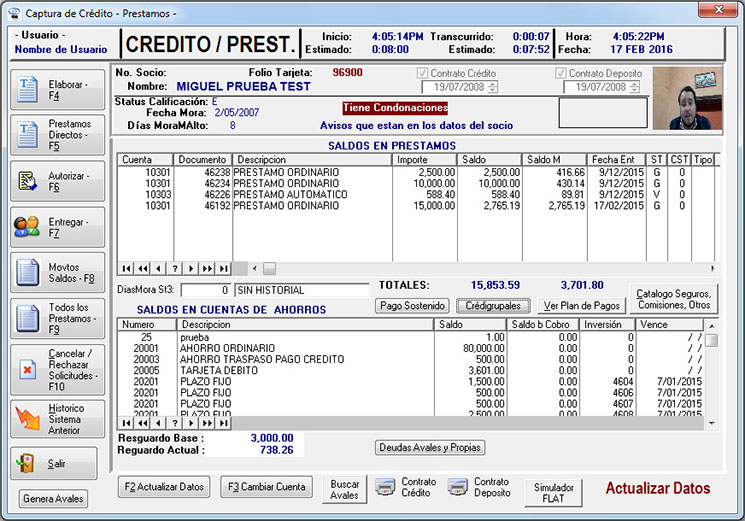Image resolution: width=745 pixels, height=521 pixels.
Task: Toggle the Contrato Deposito checkbox
Action: click(560, 73)
